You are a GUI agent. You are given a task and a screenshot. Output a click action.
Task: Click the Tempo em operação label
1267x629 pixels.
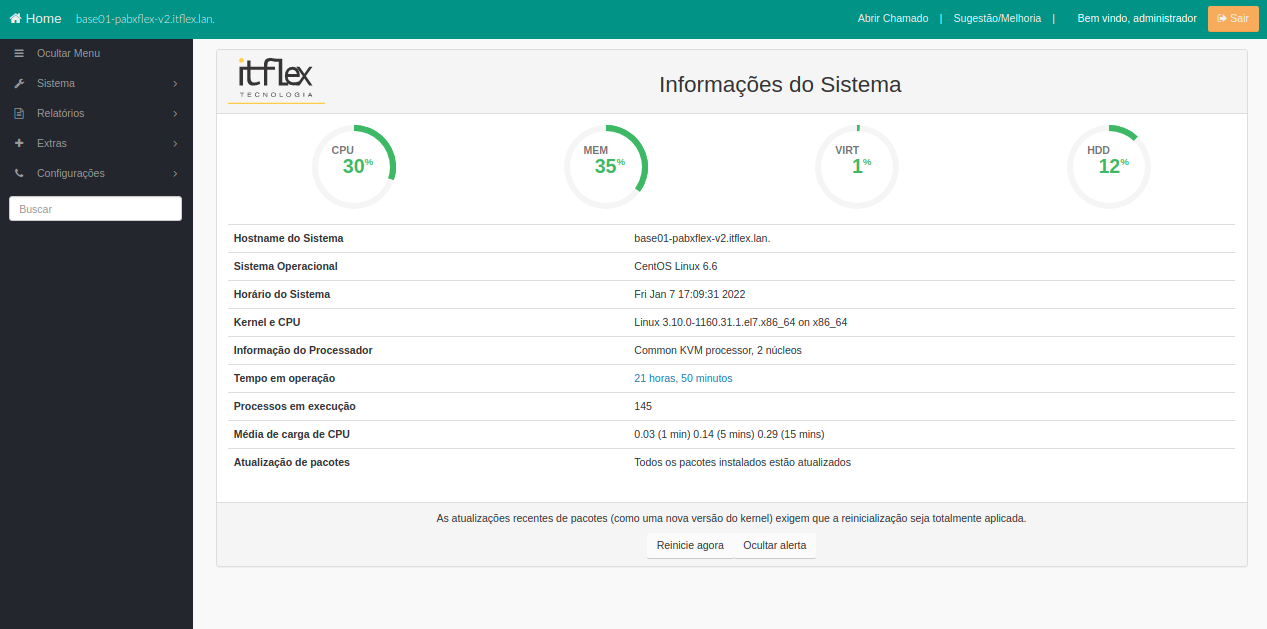point(284,379)
